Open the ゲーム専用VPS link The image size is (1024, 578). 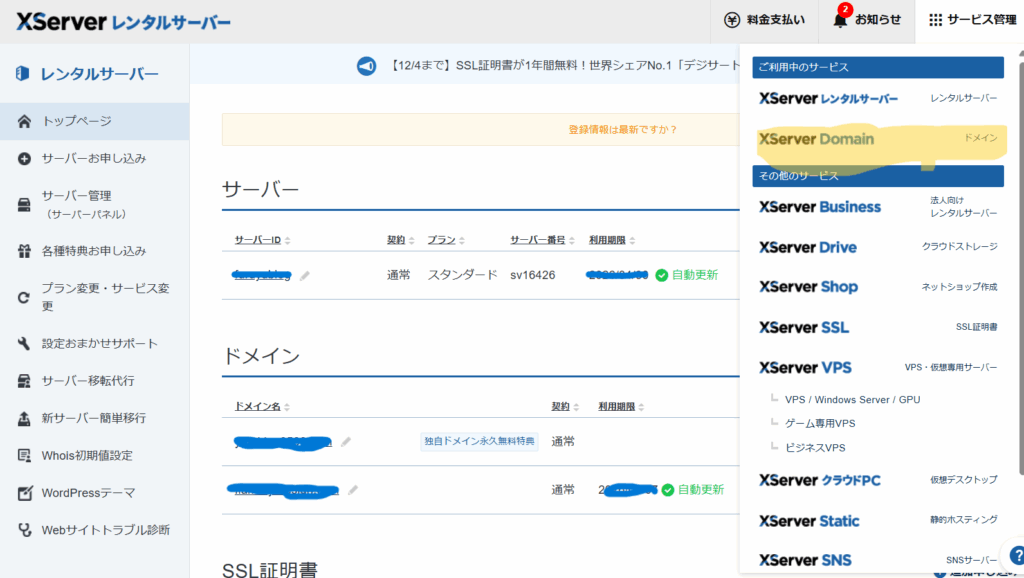coord(820,424)
